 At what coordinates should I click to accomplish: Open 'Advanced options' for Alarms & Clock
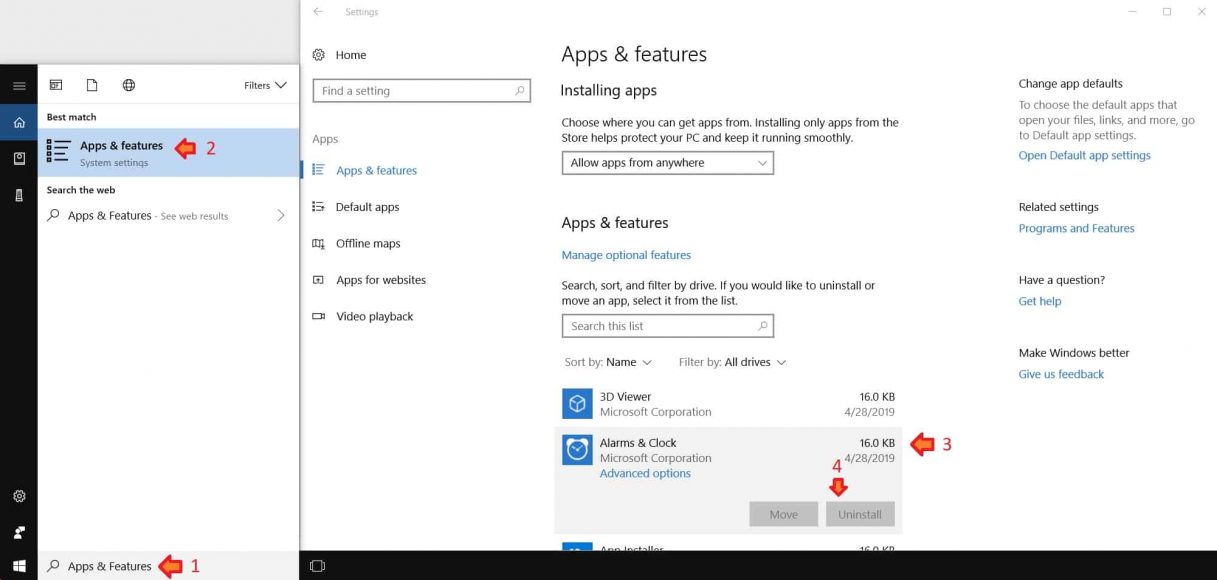(645, 473)
